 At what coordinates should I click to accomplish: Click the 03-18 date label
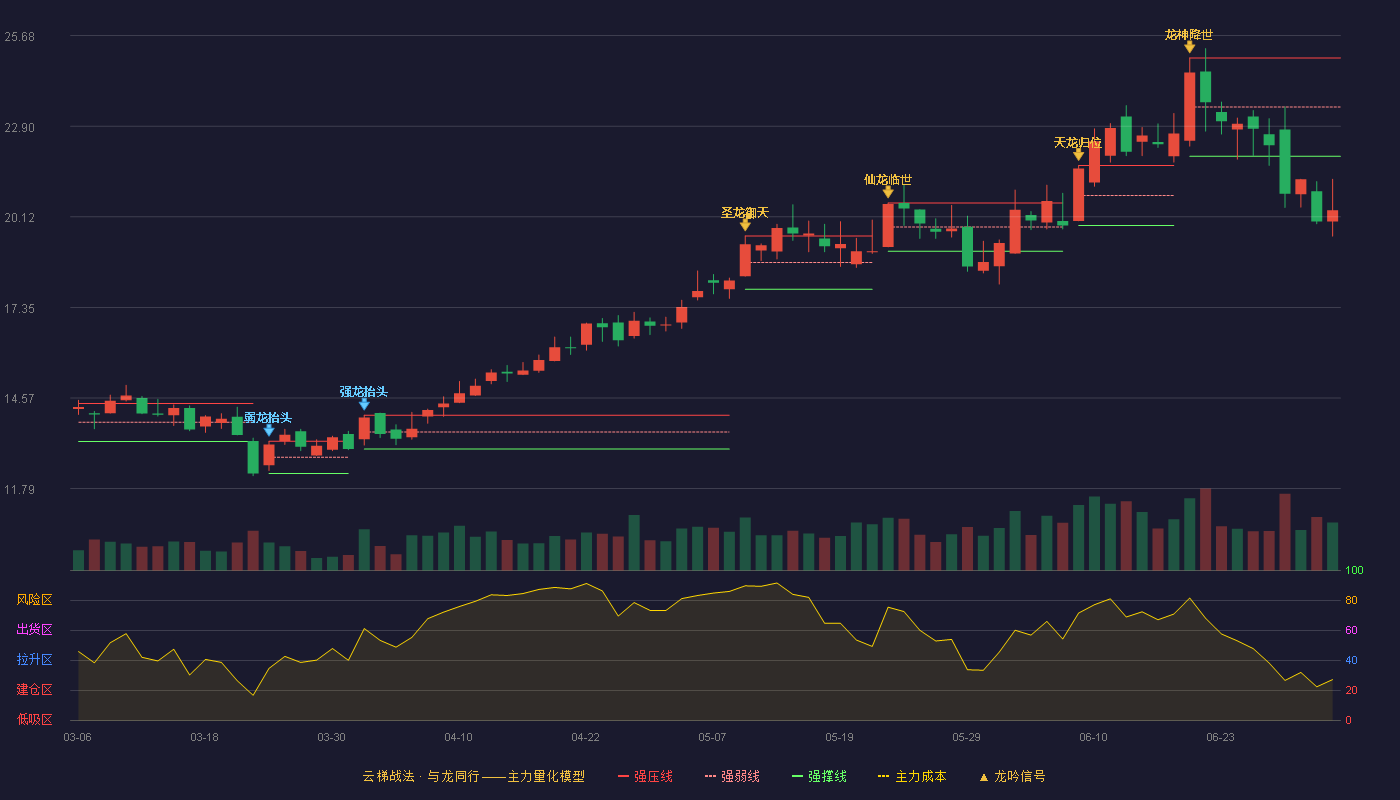pos(204,737)
